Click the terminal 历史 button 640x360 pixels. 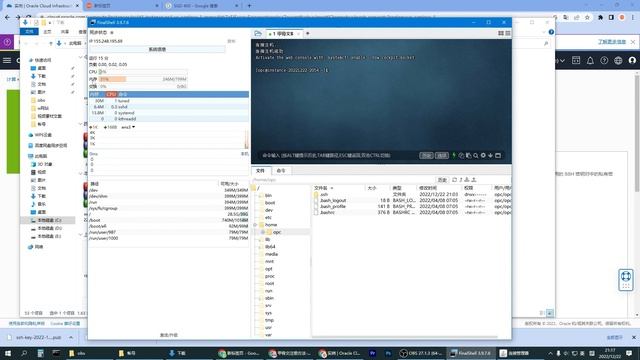click(x=426, y=156)
